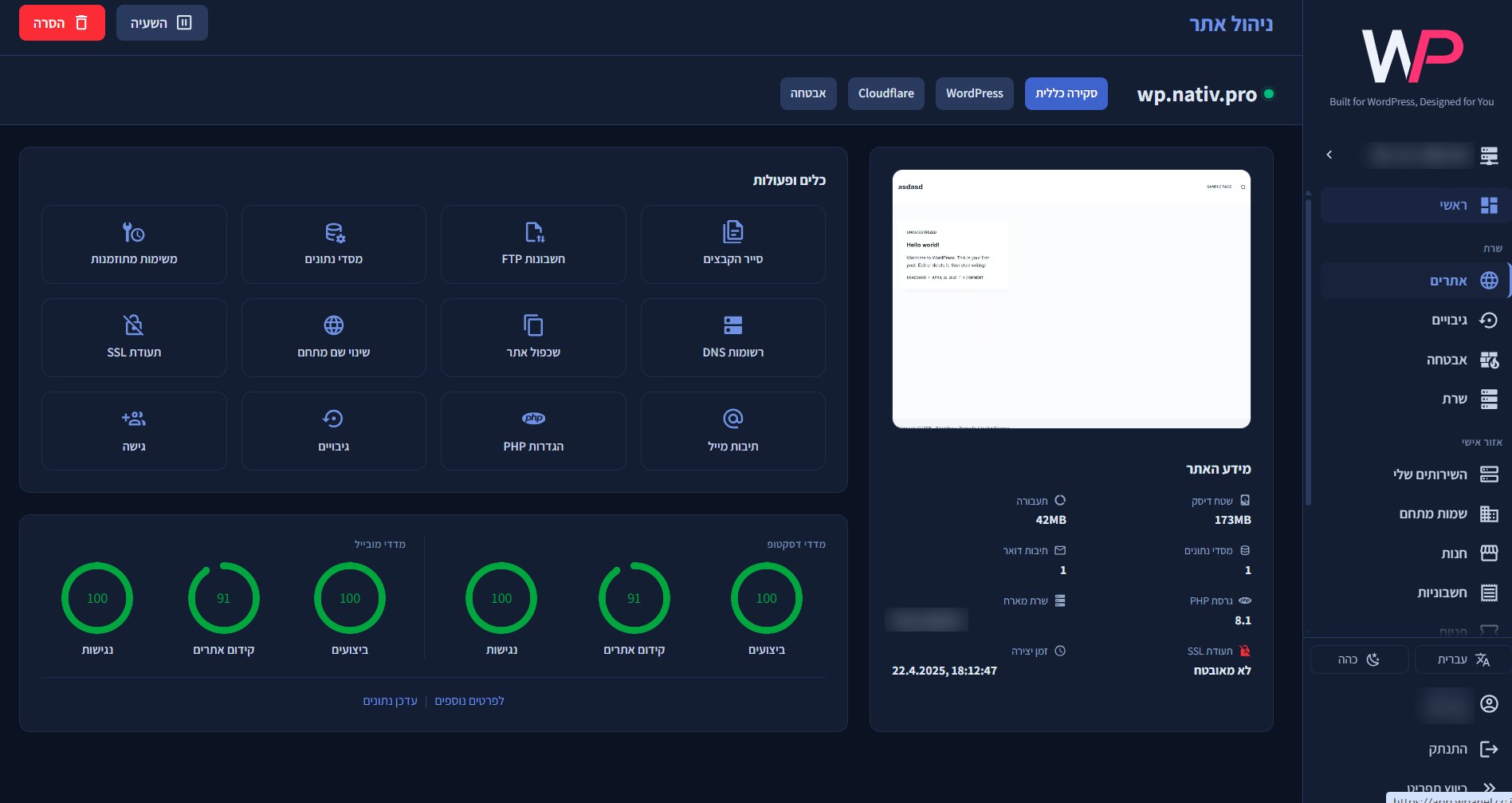Expand server selector chevron in sidebar
1512x803 pixels.
[x=1329, y=155]
